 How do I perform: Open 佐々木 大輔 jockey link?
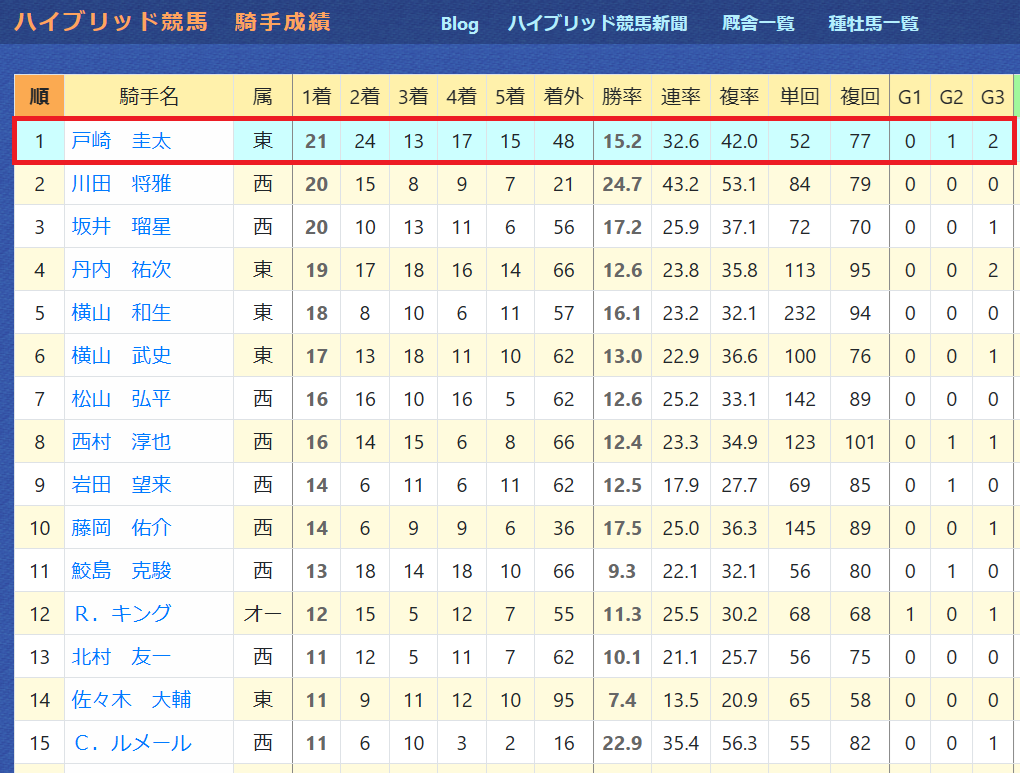click(x=132, y=700)
